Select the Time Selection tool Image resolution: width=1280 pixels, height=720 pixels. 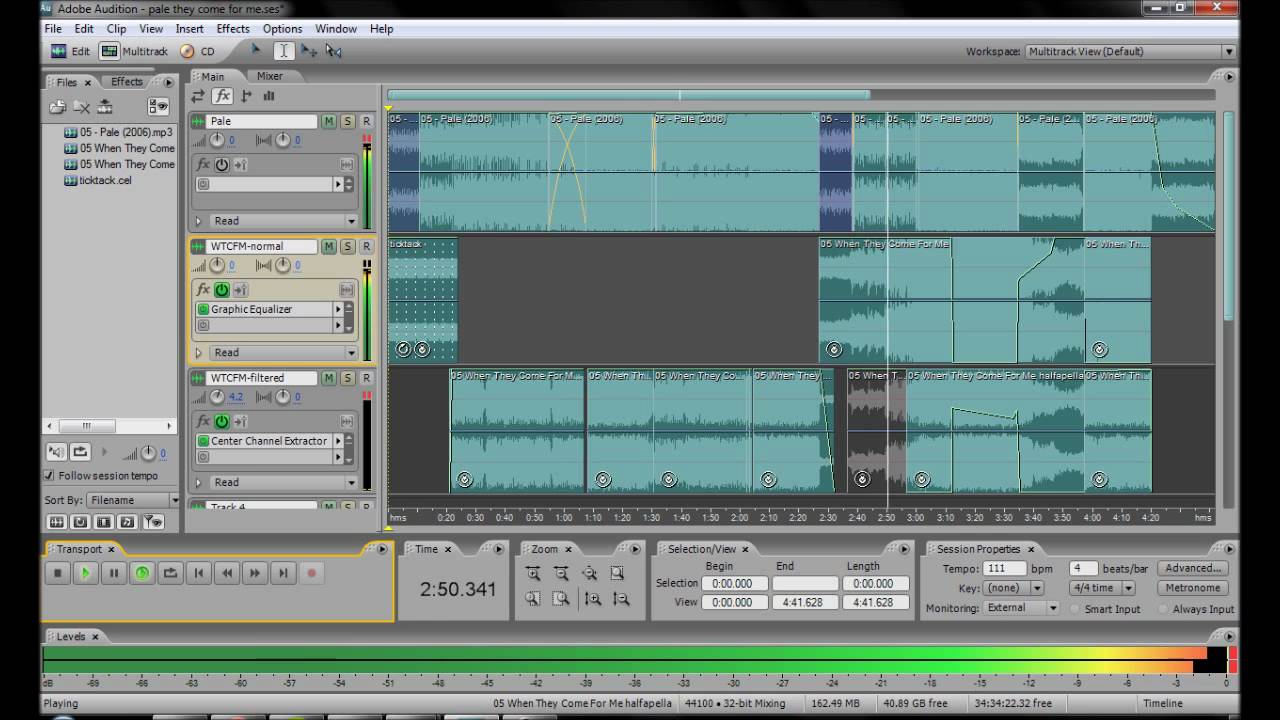coord(284,51)
